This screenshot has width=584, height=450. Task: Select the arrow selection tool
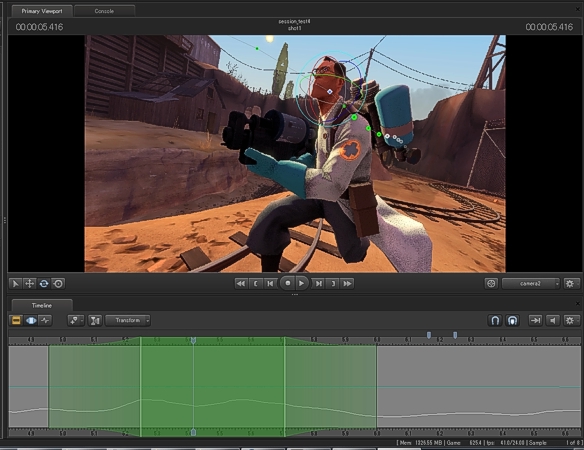[x=15, y=283]
